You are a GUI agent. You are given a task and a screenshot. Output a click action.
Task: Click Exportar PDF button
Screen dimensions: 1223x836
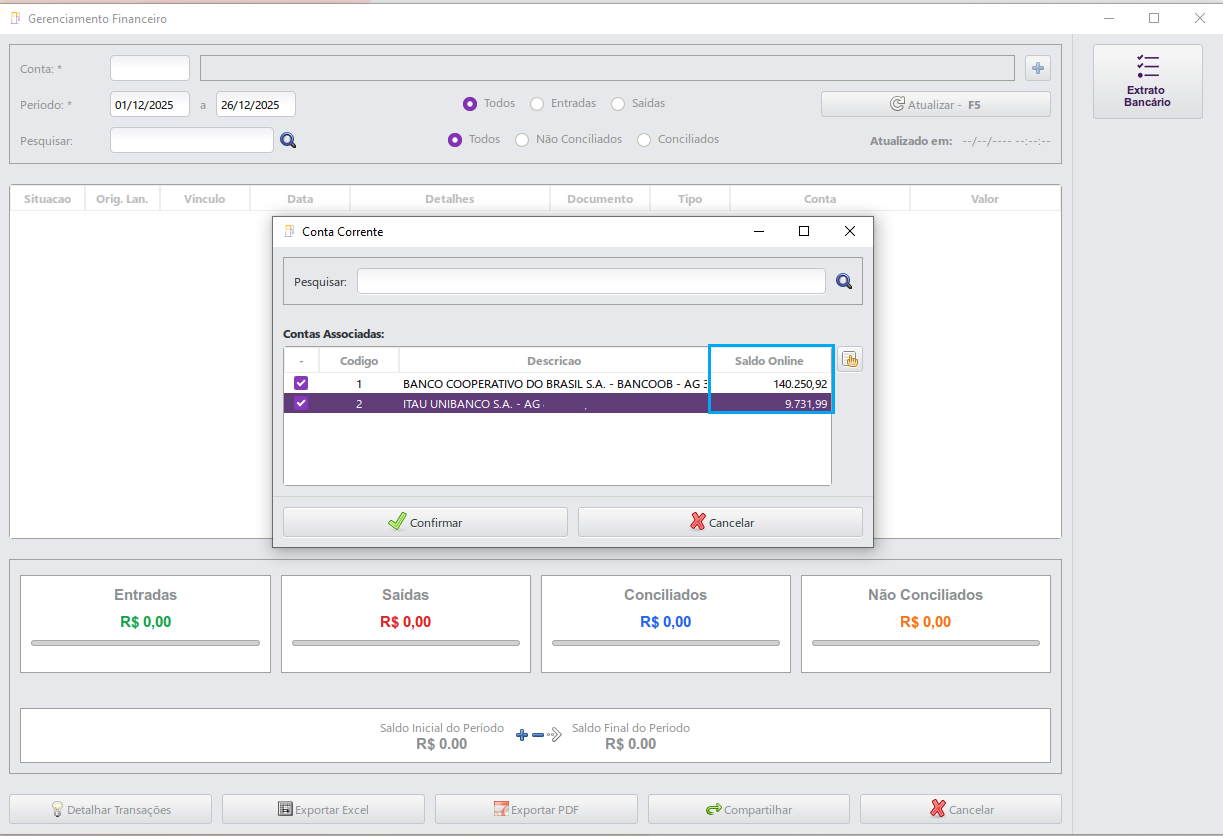tap(536, 809)
